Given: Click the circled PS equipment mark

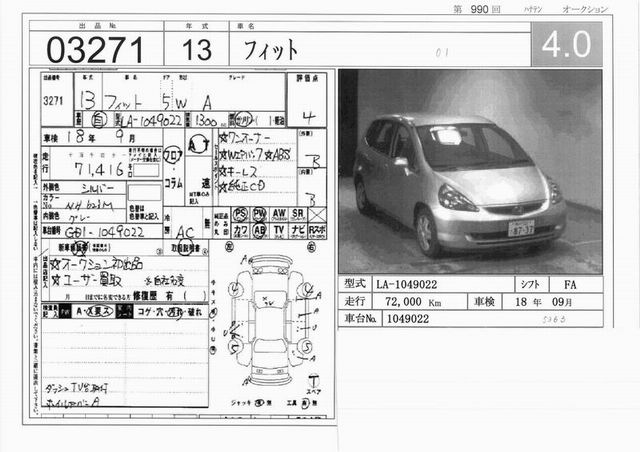Looking at the screenshot, I should click(x=240, y=214).
